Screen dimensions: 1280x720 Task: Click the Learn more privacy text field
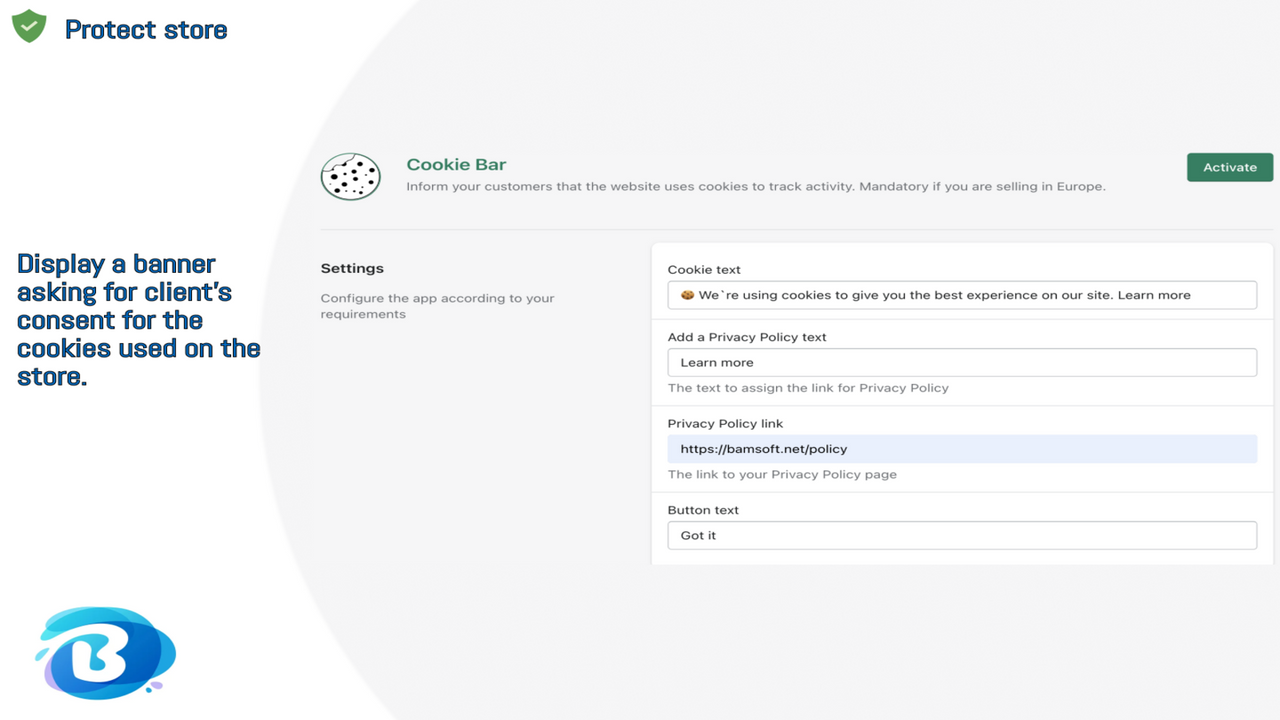pos(961,362)
